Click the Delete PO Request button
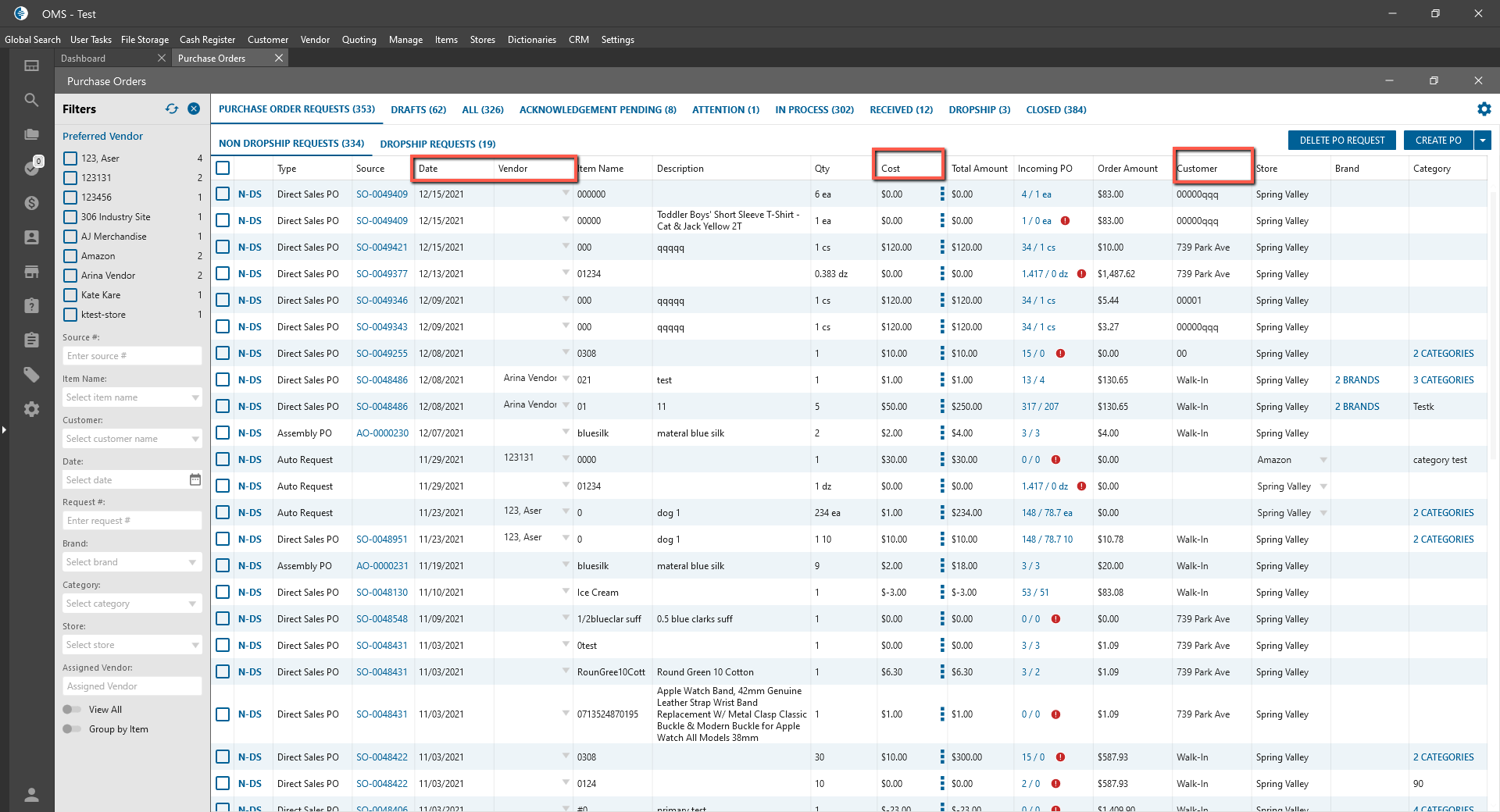 pyautogui.click(x=1341, y=141)
